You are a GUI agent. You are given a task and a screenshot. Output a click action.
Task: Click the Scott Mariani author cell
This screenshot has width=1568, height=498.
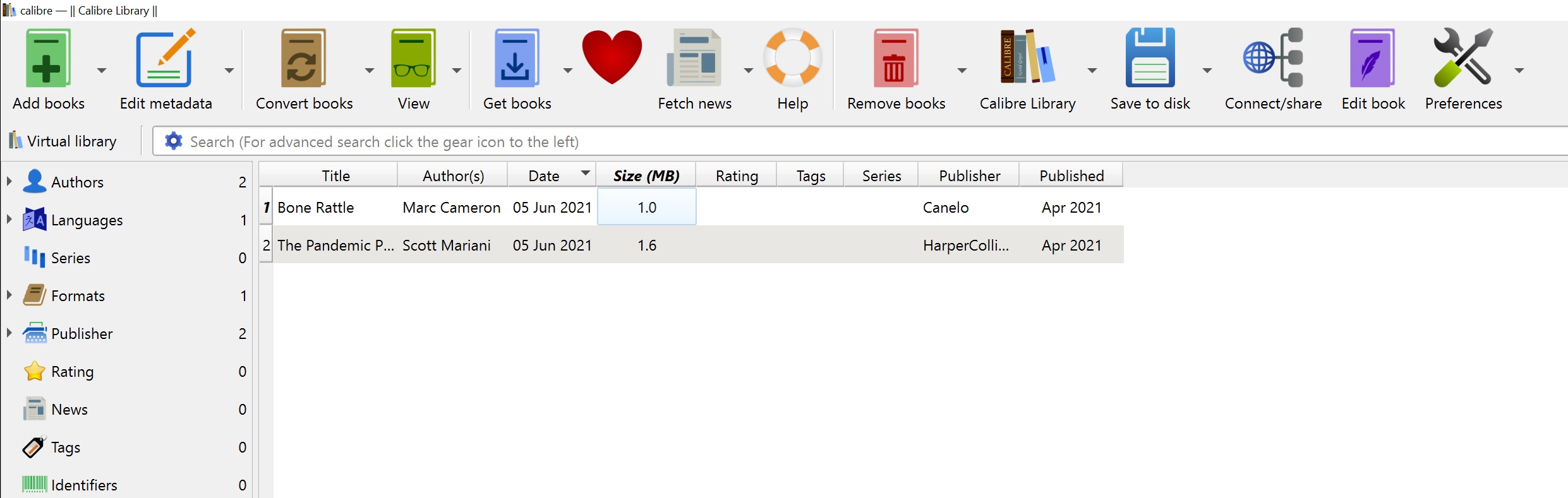pyautogui.click(x=453, y=245)
